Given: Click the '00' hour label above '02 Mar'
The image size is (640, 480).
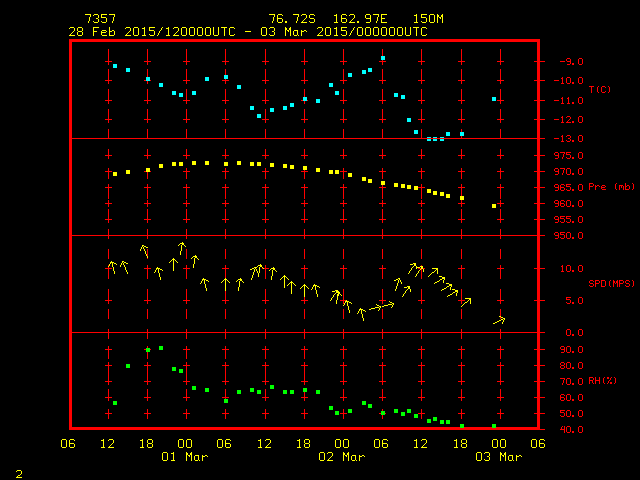Looking at the screenshot, I should (342, 444).
